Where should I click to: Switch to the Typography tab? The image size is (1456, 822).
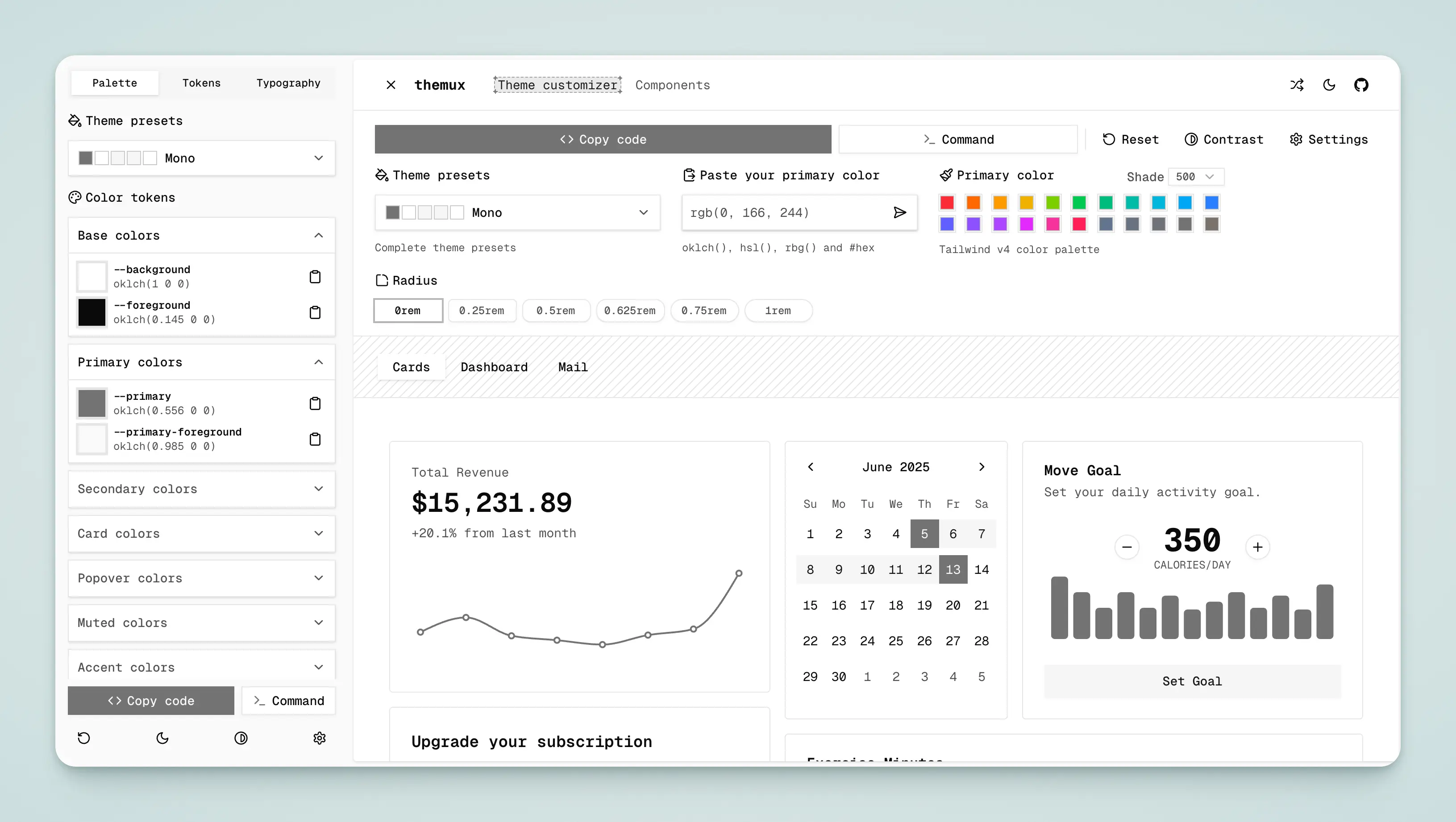pyautogui.click(x=288, y=83)
